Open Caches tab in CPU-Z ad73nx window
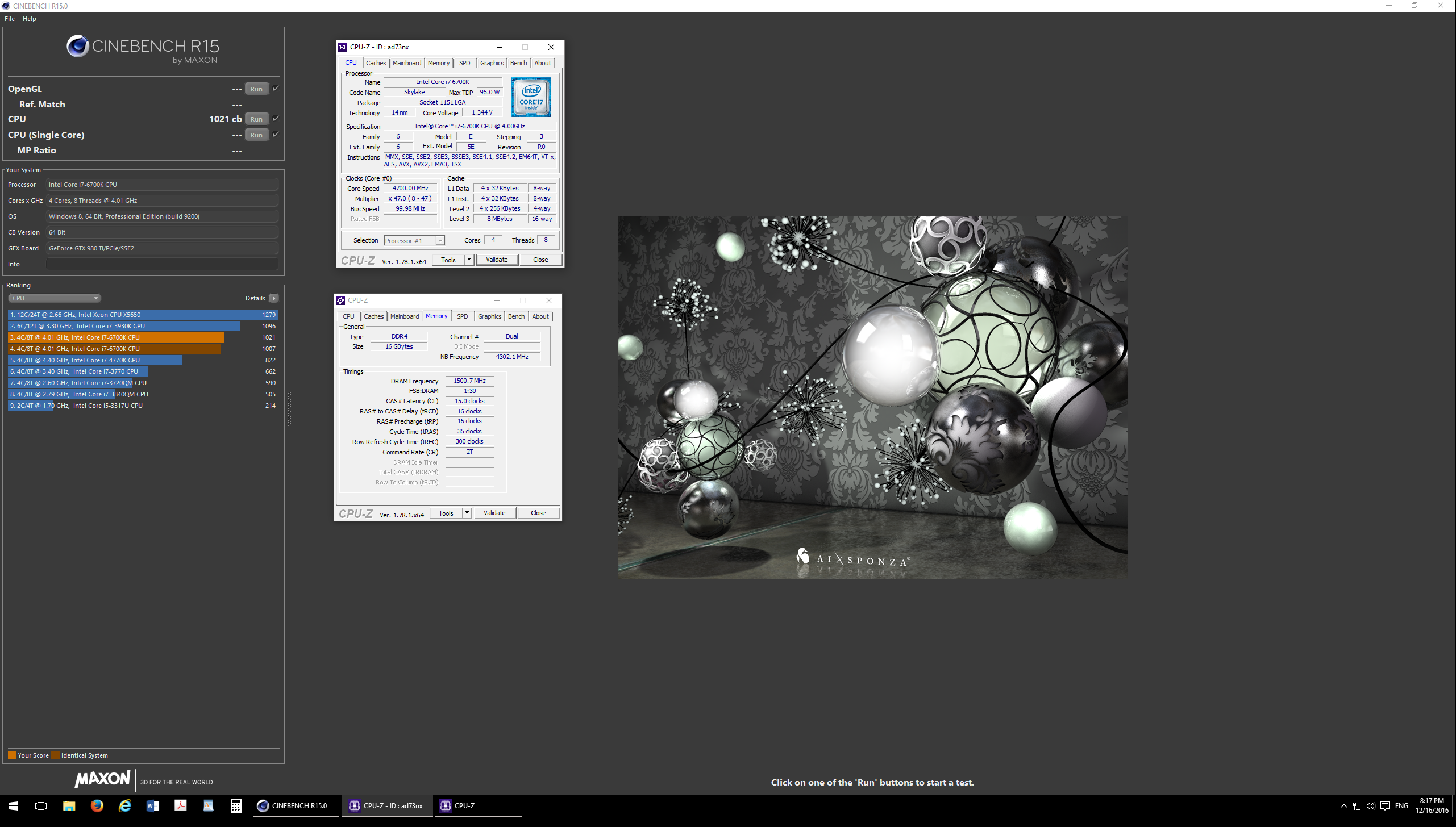 pyautogui.click(x=376, y=63)
